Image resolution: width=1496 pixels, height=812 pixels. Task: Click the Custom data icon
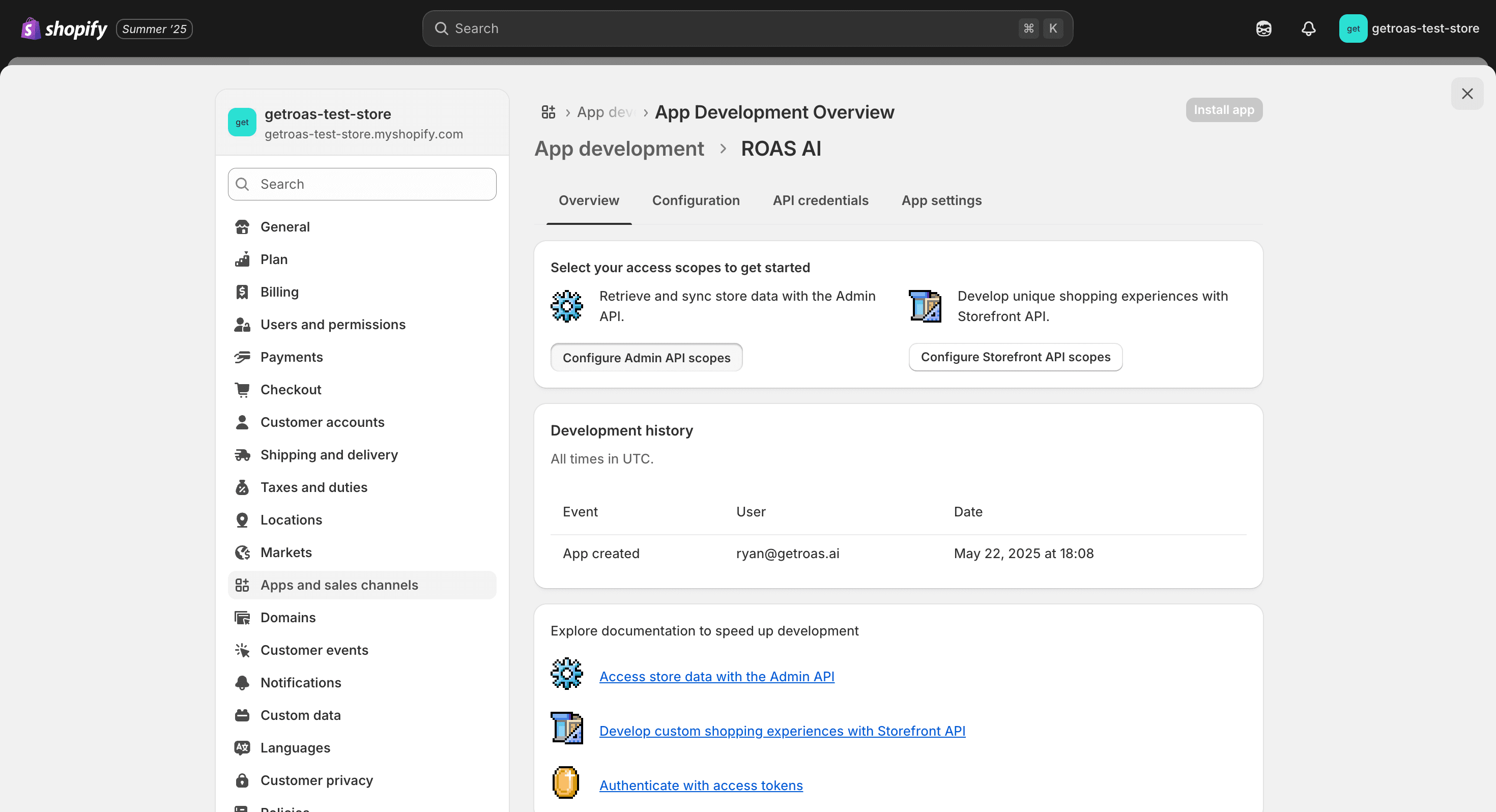(242, 715)
